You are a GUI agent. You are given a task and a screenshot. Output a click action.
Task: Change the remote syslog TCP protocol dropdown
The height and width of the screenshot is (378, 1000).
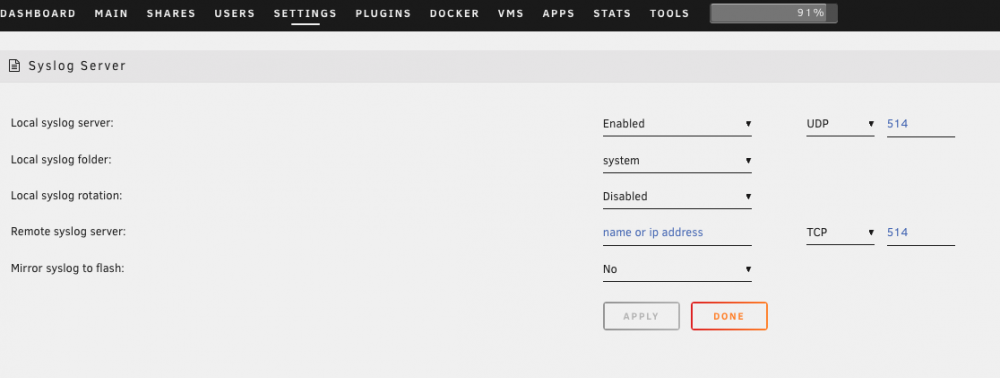coord(841,233)
